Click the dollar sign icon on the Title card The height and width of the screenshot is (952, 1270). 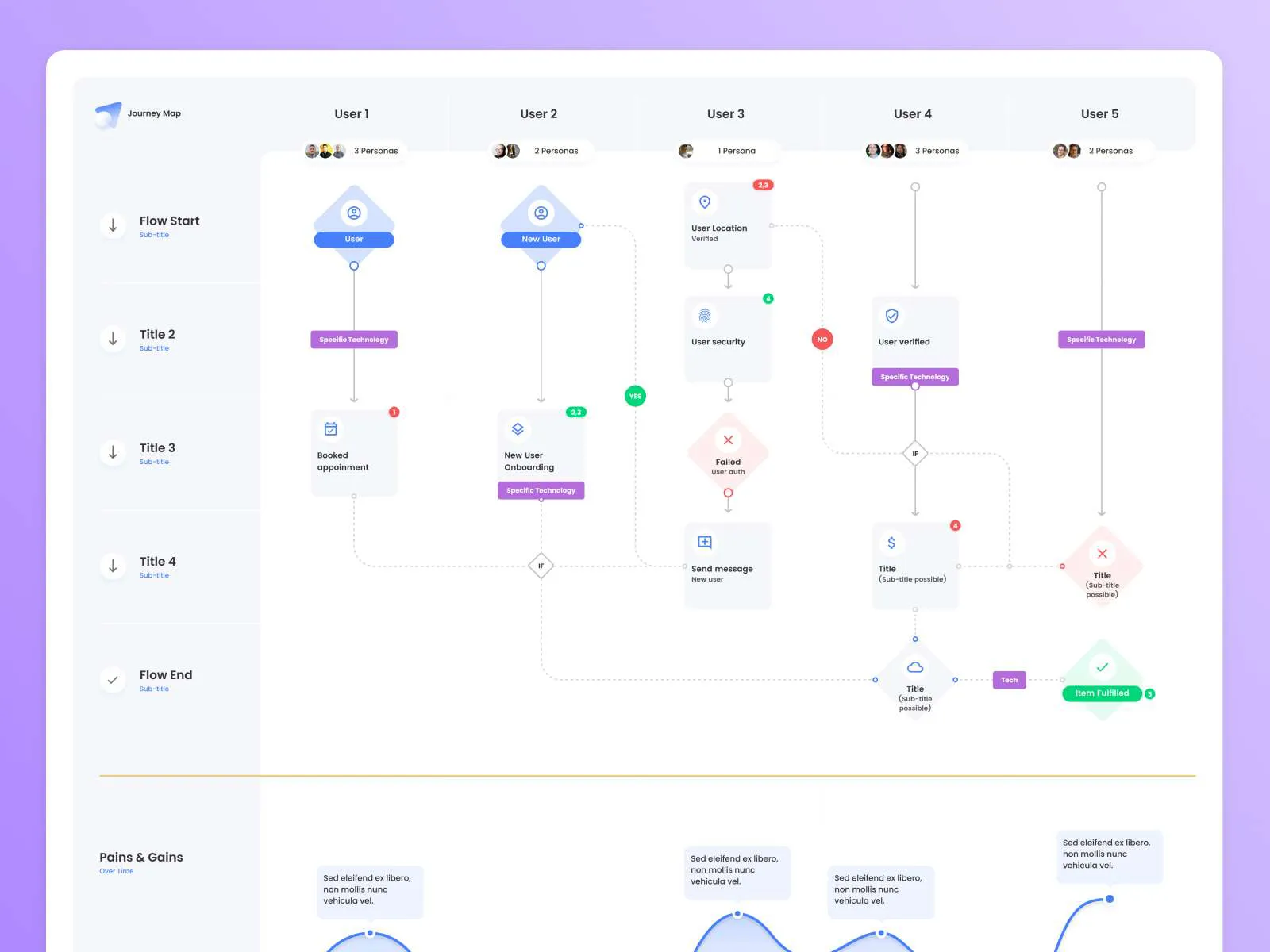pyautogui.click(x=892, y=543)
